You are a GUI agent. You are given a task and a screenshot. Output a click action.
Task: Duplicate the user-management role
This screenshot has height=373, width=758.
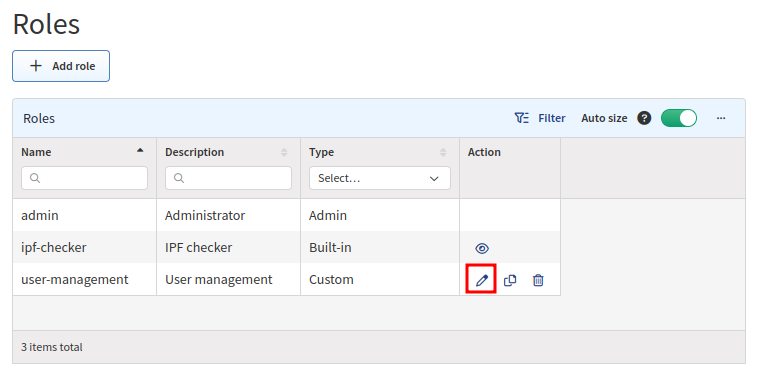510,280
